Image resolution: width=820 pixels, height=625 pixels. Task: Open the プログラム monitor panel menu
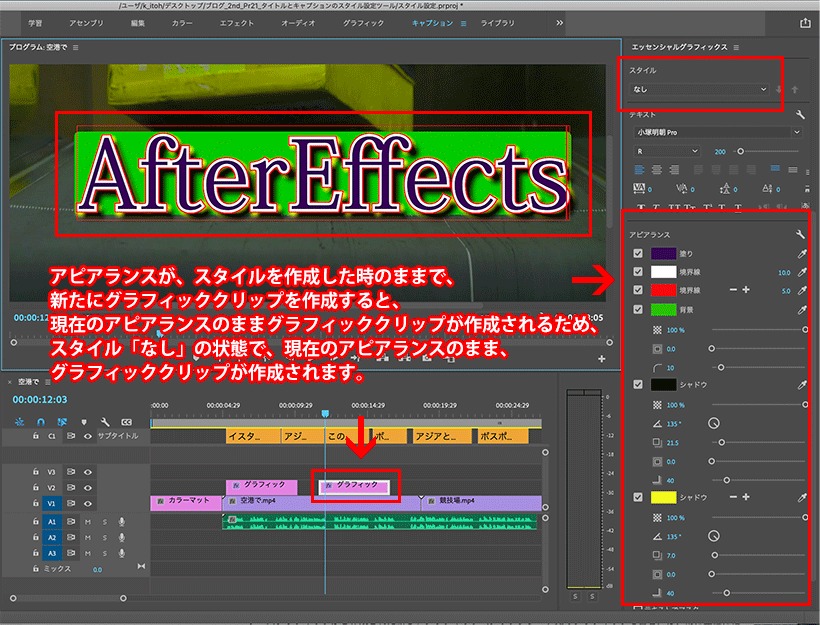(x=76, y=48)
